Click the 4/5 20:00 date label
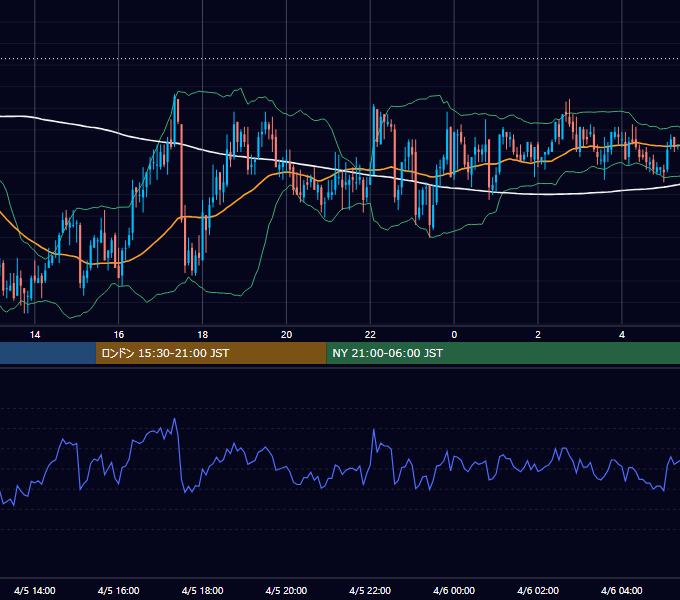 click(286, 590)
